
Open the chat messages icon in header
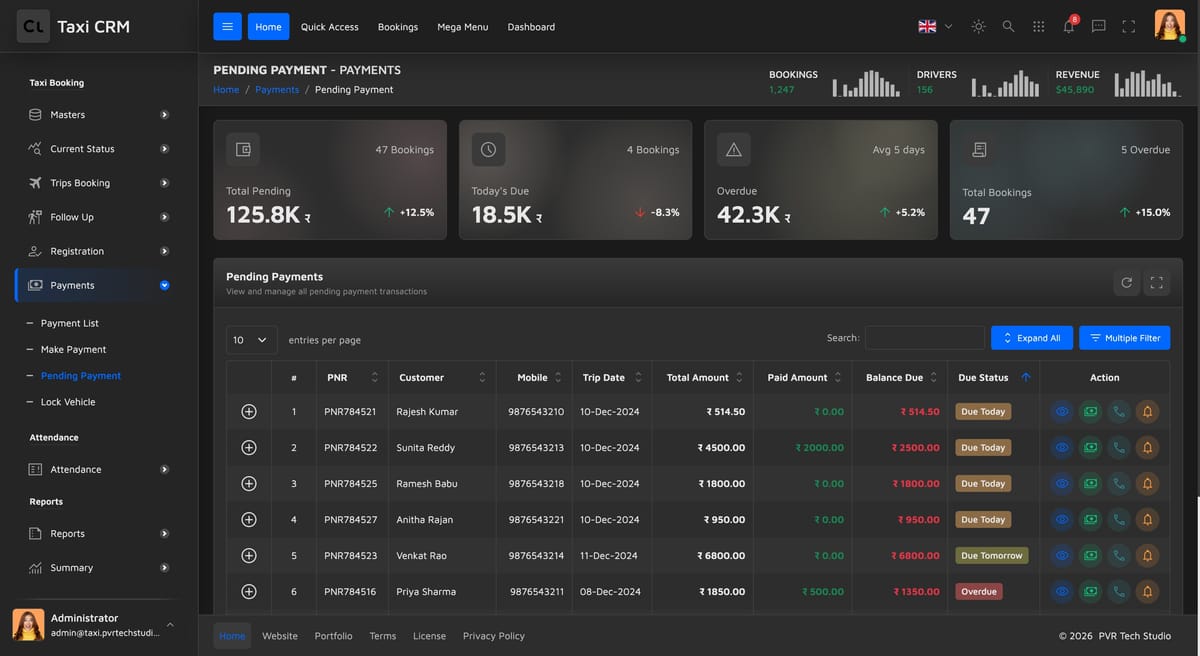[x=1098, y=26]
